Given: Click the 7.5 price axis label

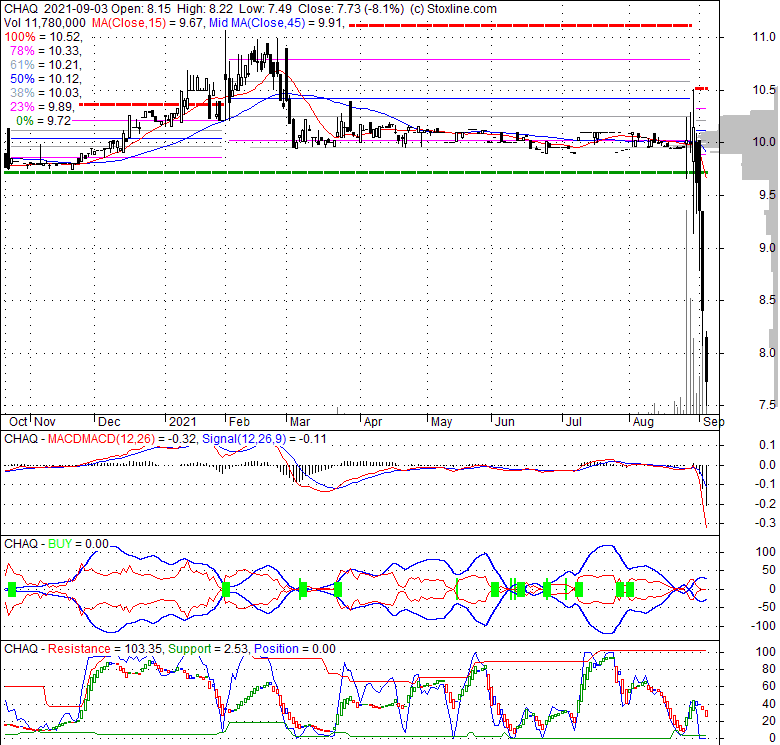Looking at the screenshot, I should (767, 405).
